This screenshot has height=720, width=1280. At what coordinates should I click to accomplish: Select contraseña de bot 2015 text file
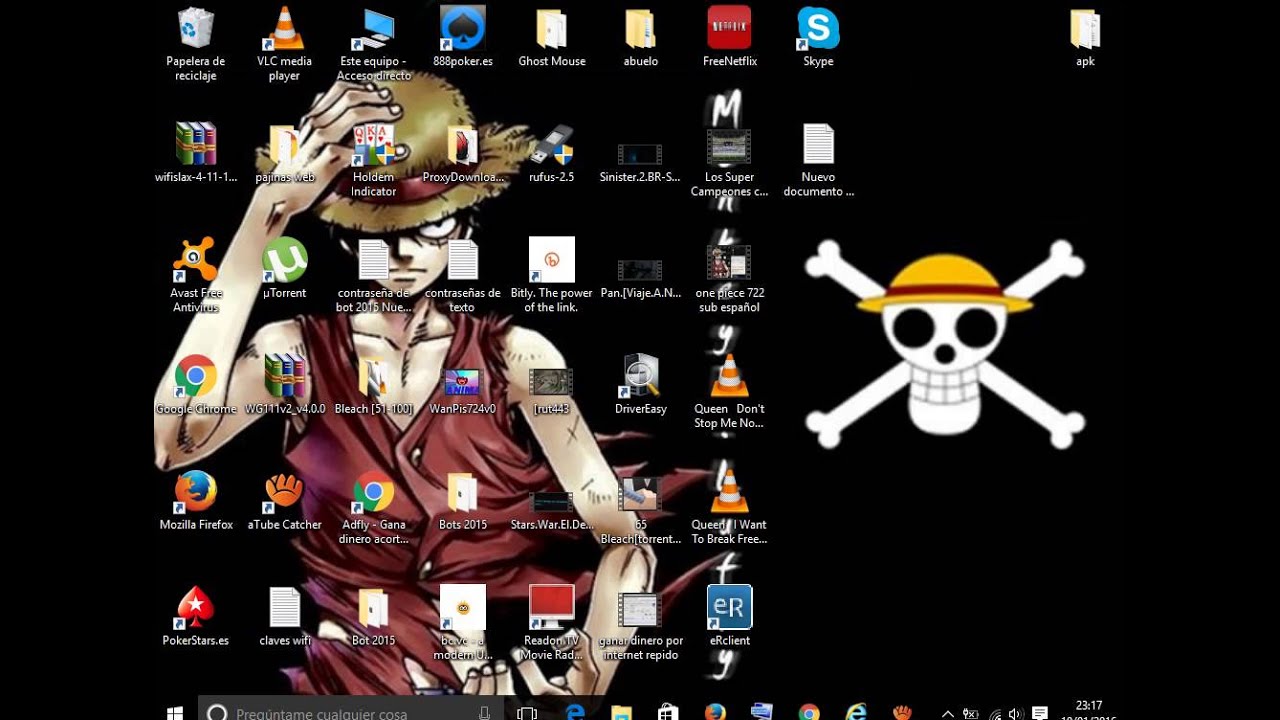374,276
